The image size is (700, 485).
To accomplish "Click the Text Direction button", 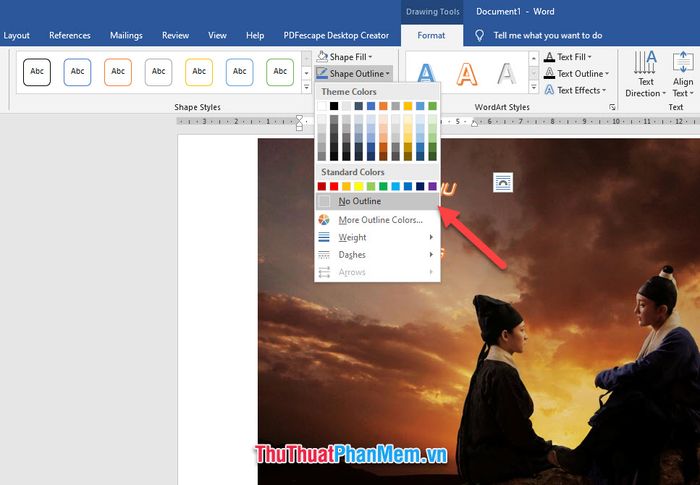I will [646, 74].
